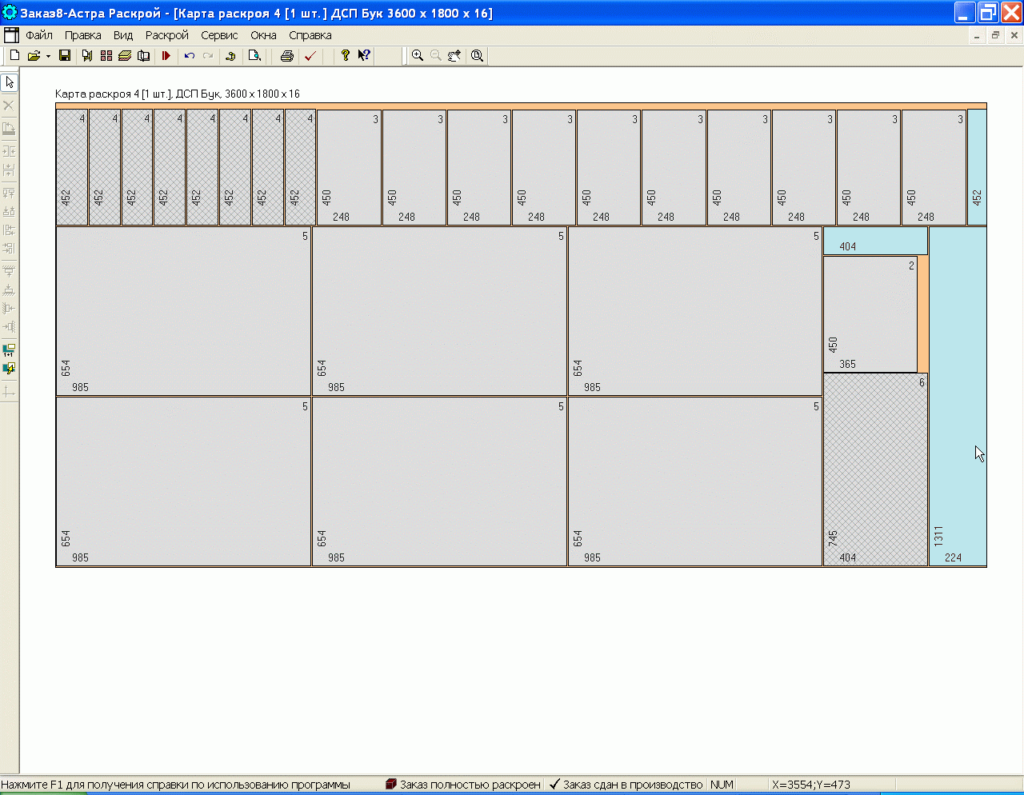Click 'Заказ сдан в производство' status indicator
The image size is (1024, 795).
(x=625, y=785)
